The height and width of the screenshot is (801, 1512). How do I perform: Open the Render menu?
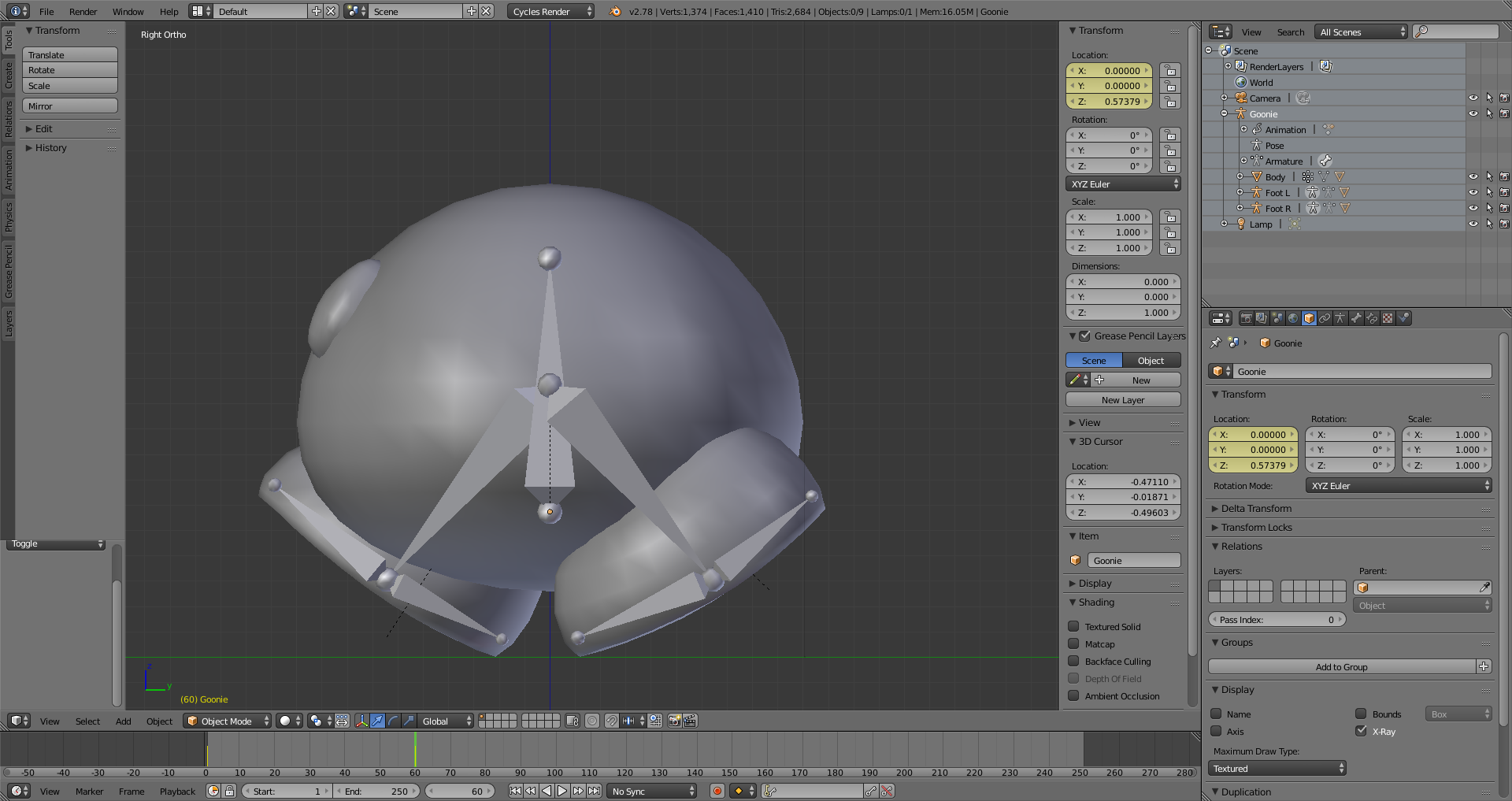coord(83,11)
